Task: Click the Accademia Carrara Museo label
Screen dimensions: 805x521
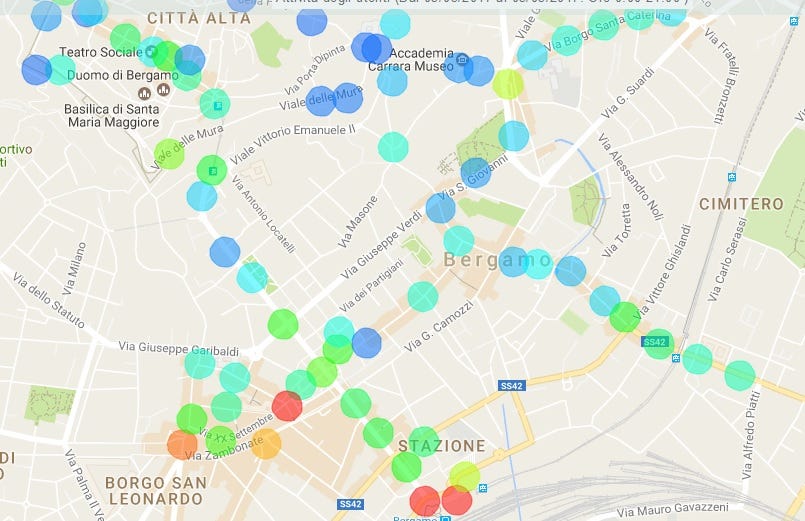Action: [411, 60]
